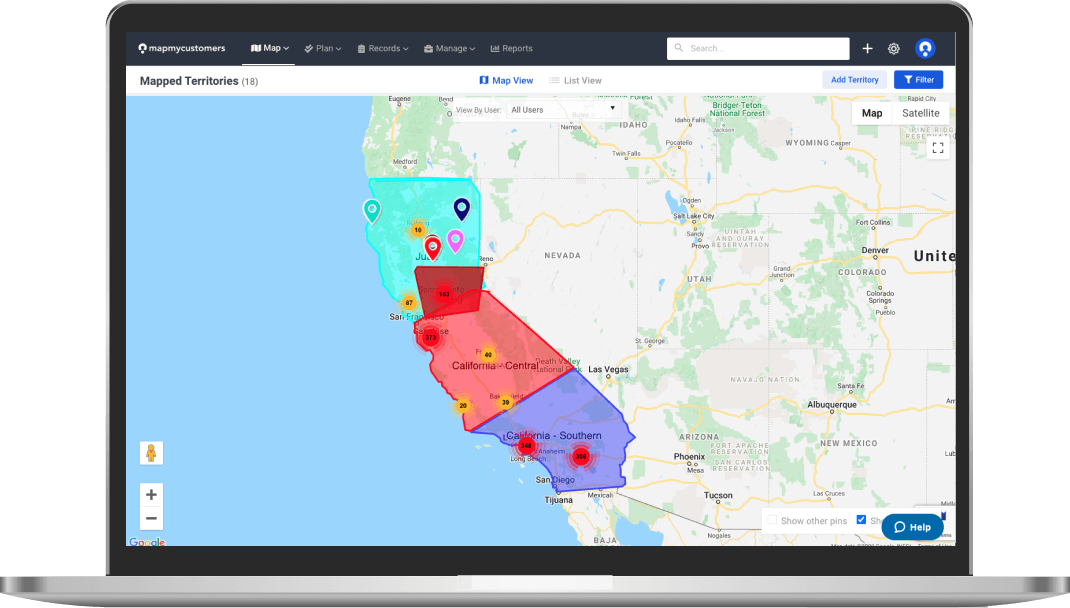Screen dimensions: 1070x608
Task: Click the cluster marker labeled 20
Action: click(x=463, y=405)
